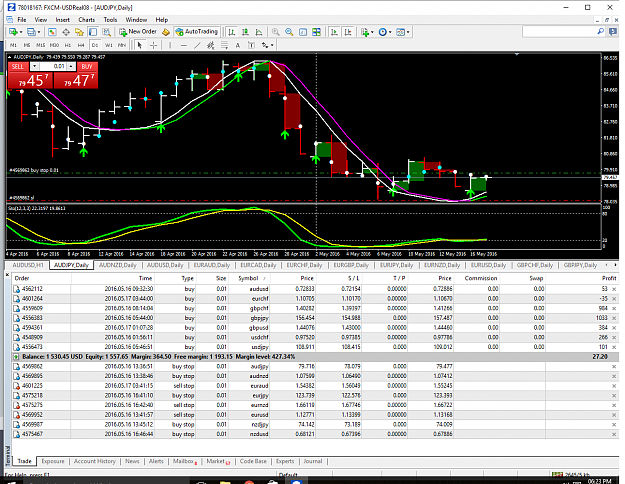Expand the Periods clock dropdown
This screenshot has width=625, height=484.
coord(390,32)
